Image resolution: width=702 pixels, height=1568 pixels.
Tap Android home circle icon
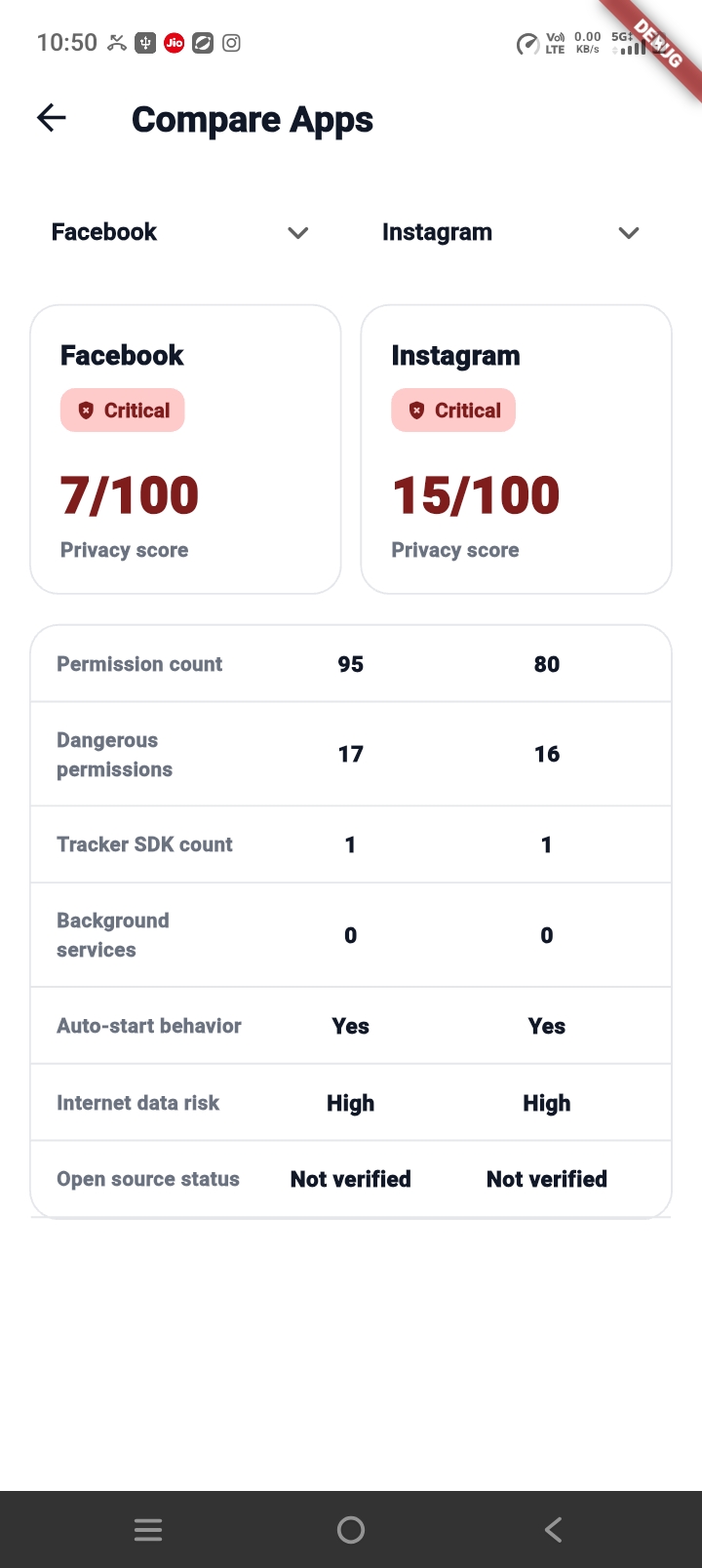tap(351, 1530)
